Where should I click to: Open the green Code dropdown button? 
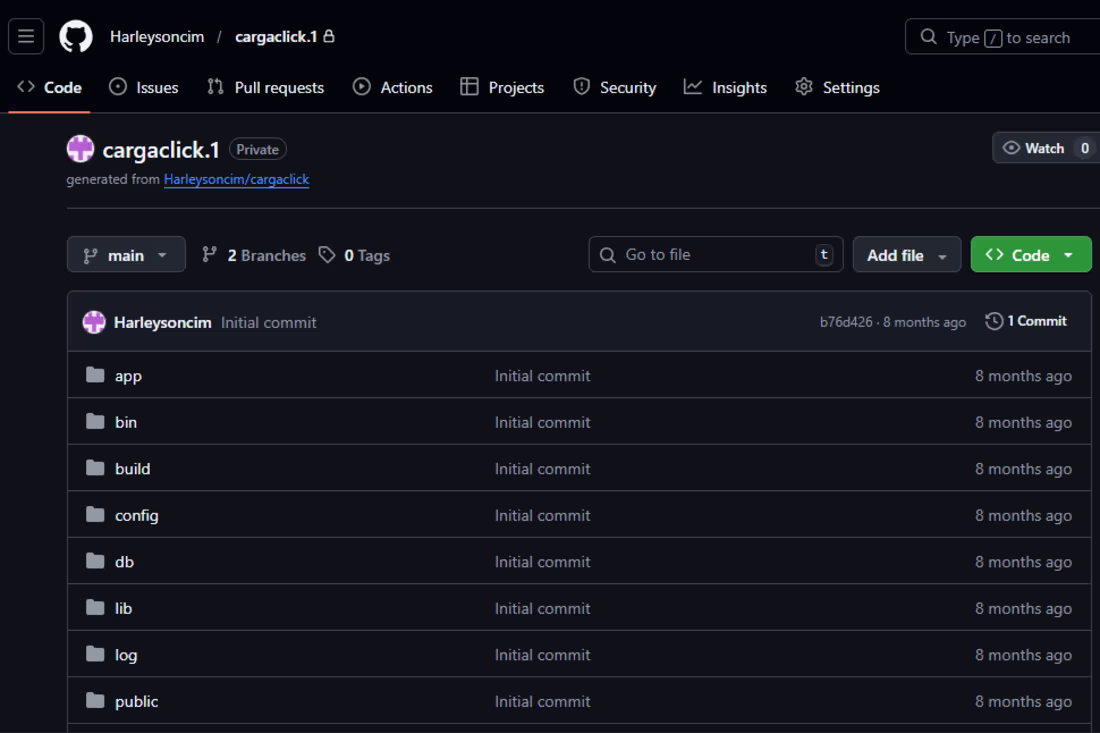coord(1031,255)
